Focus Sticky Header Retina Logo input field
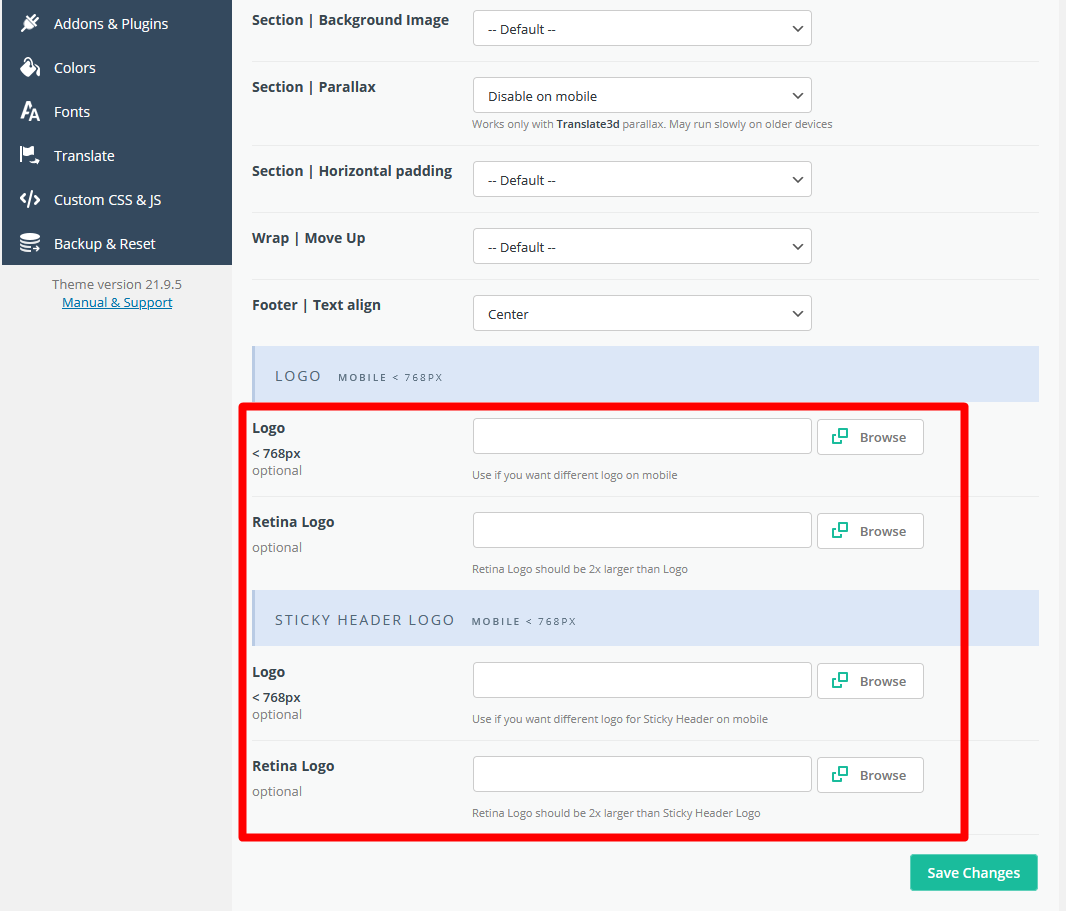Viewport: 1066px width, 911px height. pyautogui.click(x=642, y=774)
